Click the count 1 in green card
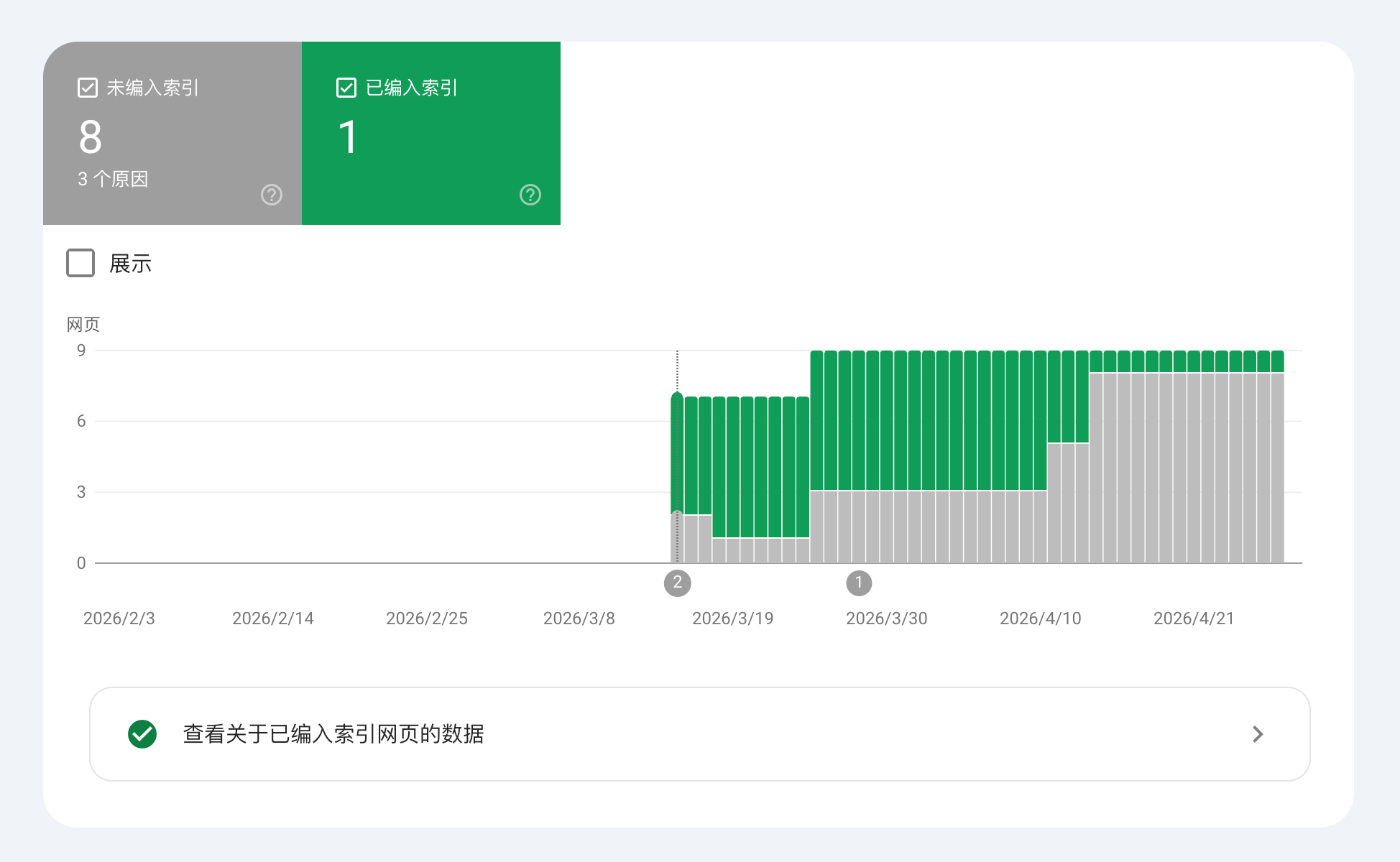 [x=348, y=137]
